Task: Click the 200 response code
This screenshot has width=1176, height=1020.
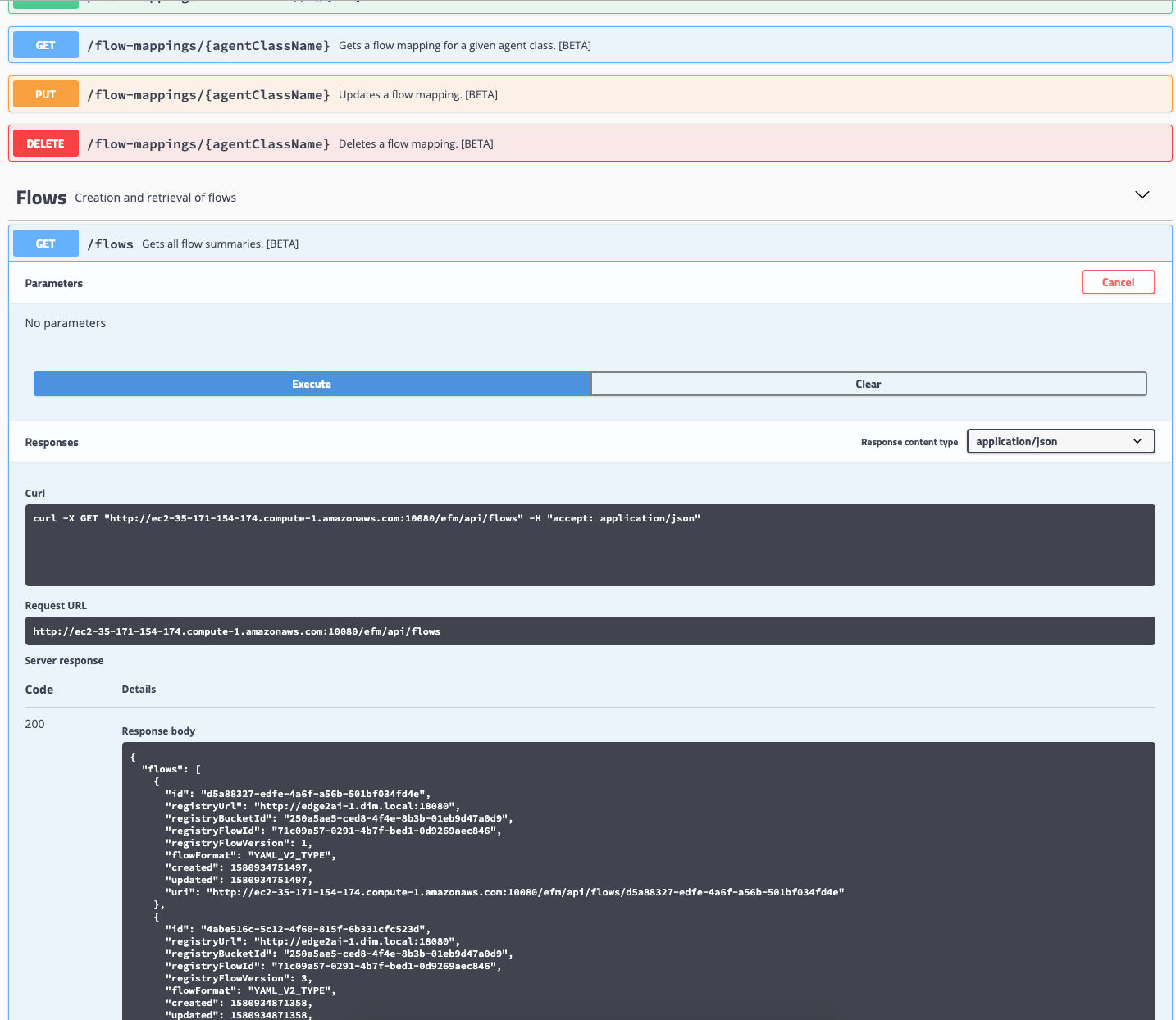Action: tap(34, 724)
